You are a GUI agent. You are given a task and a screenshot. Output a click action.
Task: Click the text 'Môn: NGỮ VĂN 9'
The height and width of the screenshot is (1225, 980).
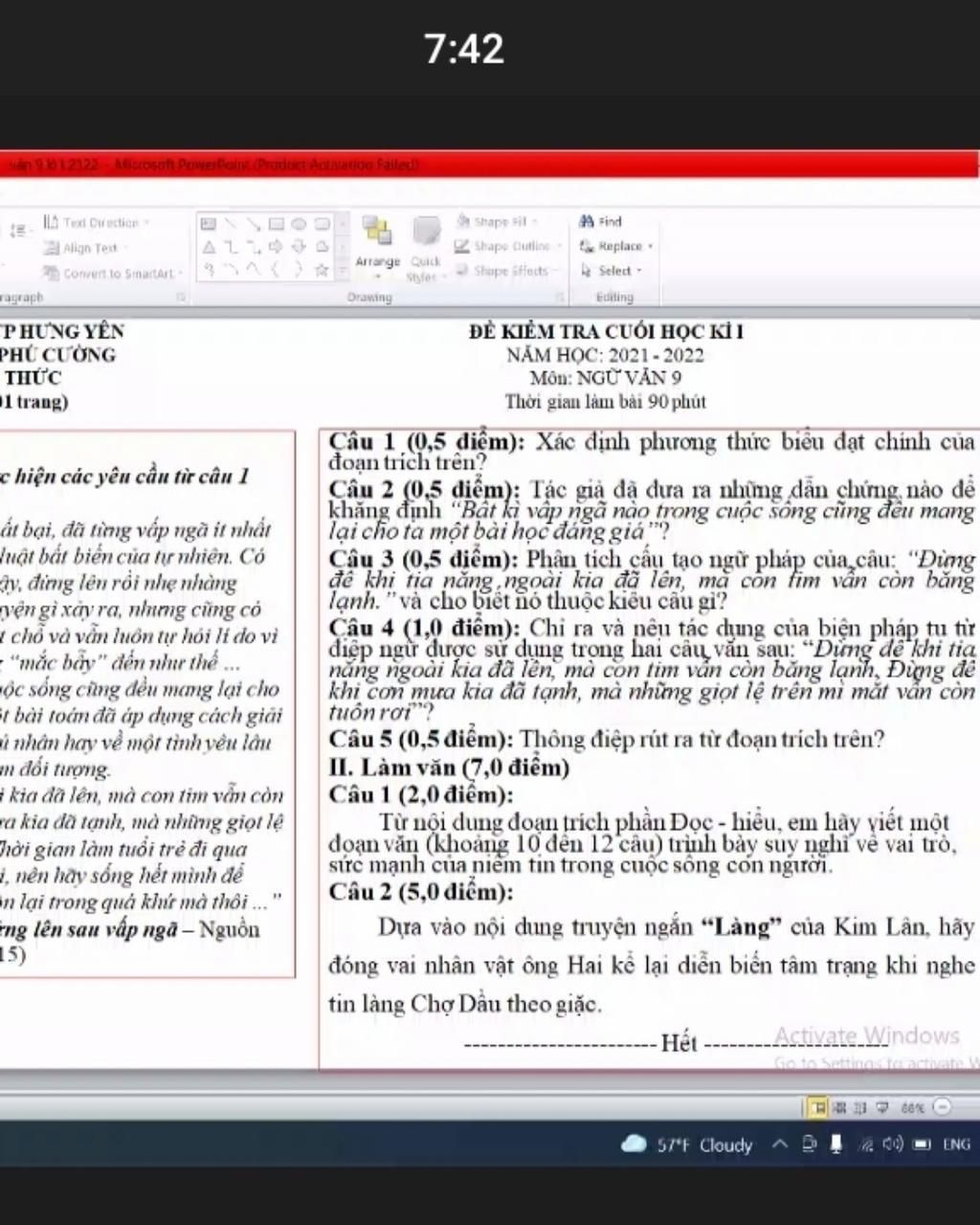pyautogui.click(x=606, y=378)
